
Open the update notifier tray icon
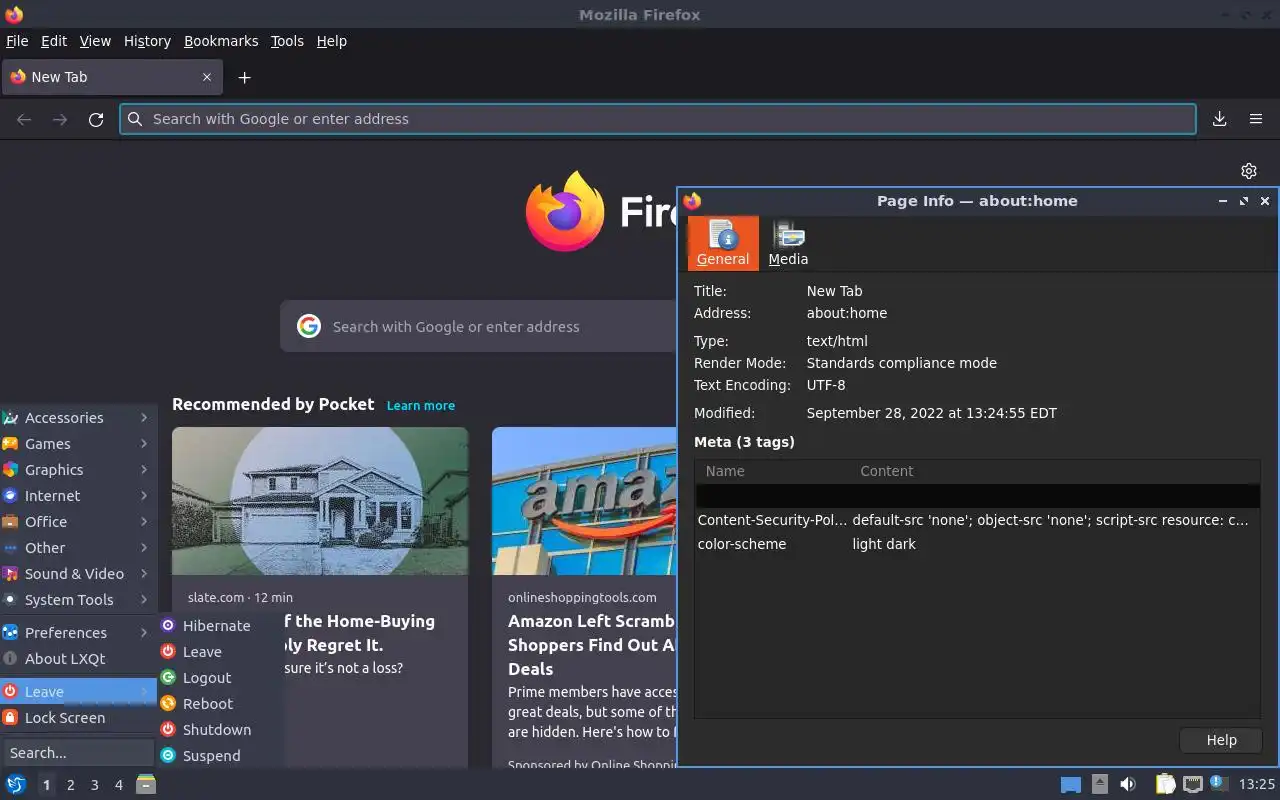(1218, 783)
